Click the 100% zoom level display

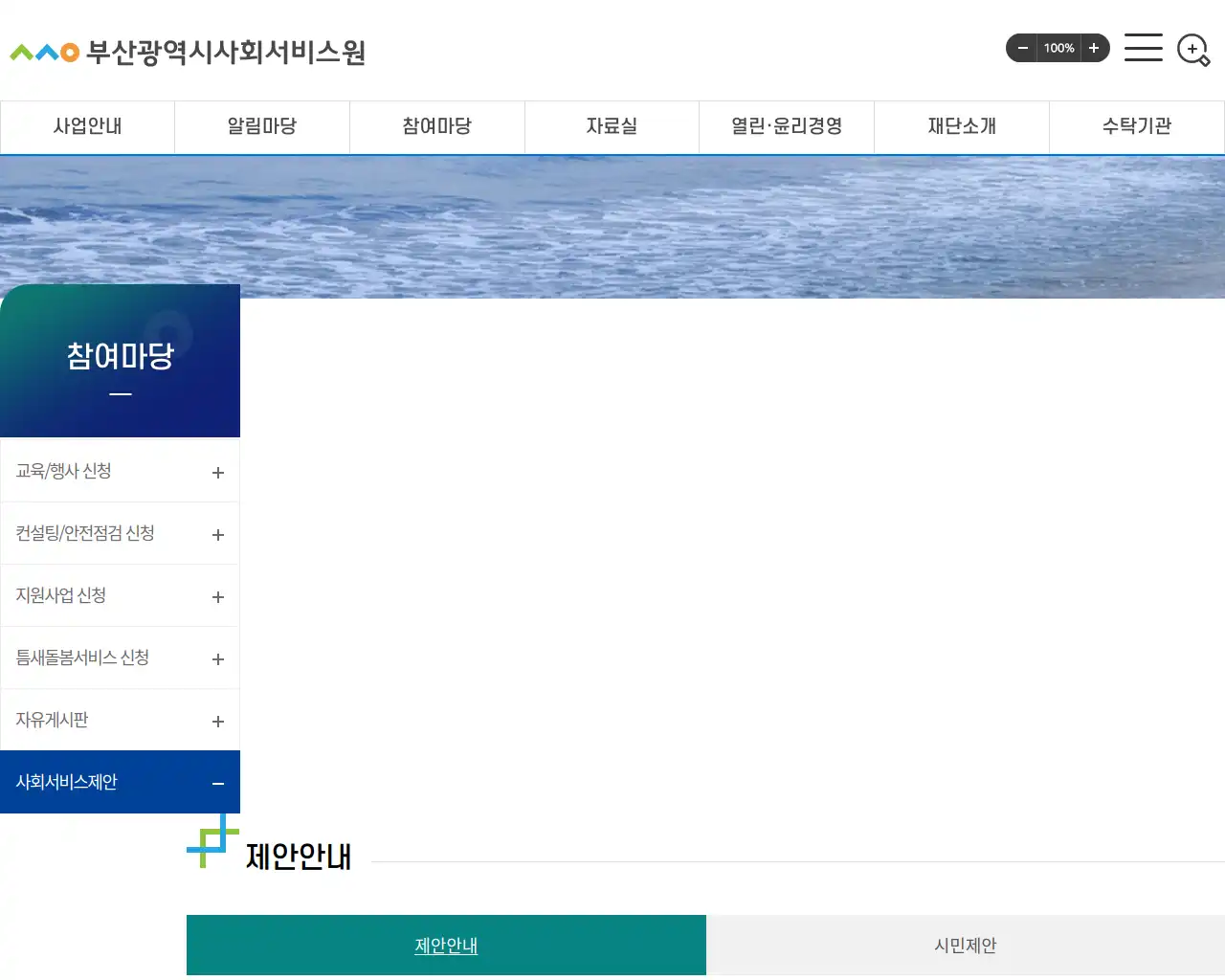(1058, 48)
